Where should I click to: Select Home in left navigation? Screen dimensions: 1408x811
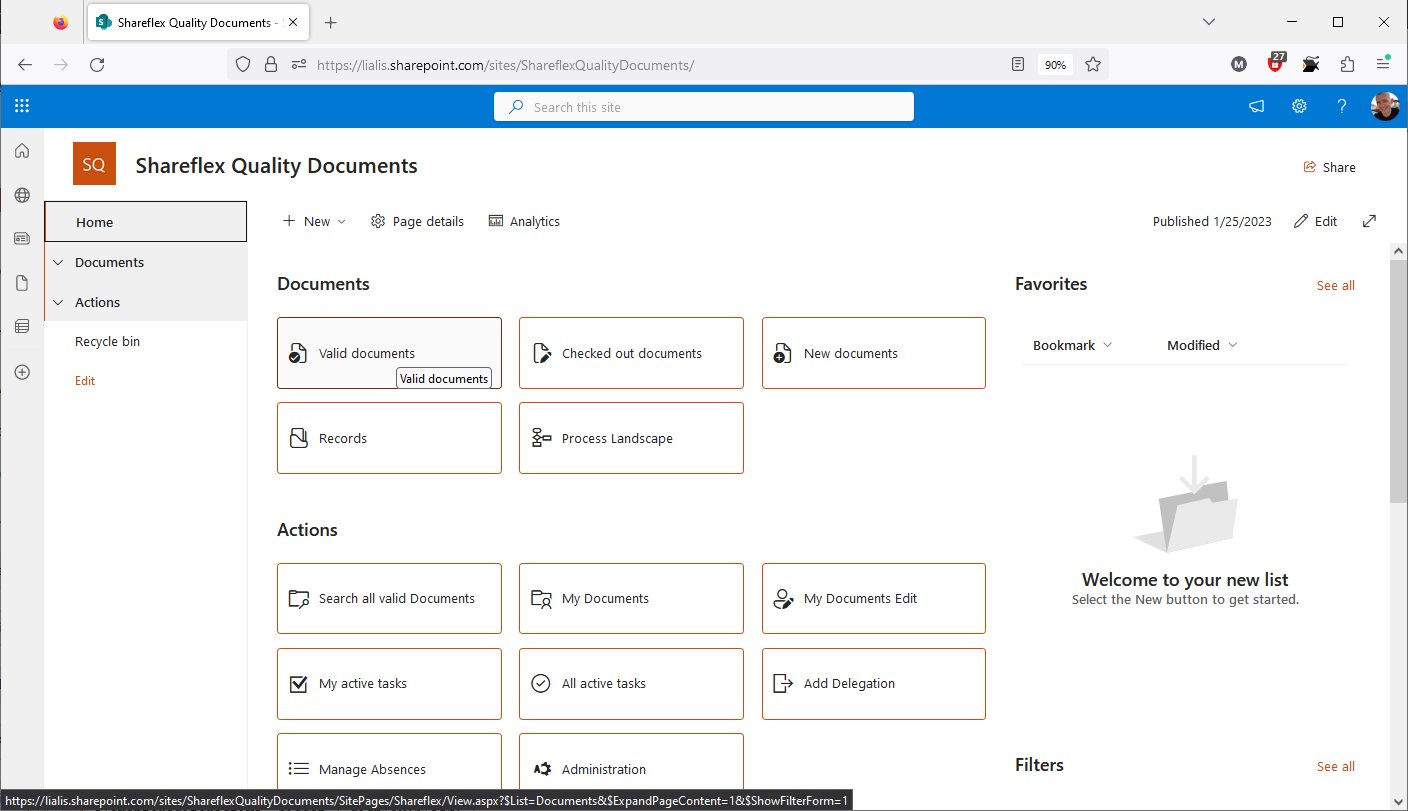click(x=146, y=222)
